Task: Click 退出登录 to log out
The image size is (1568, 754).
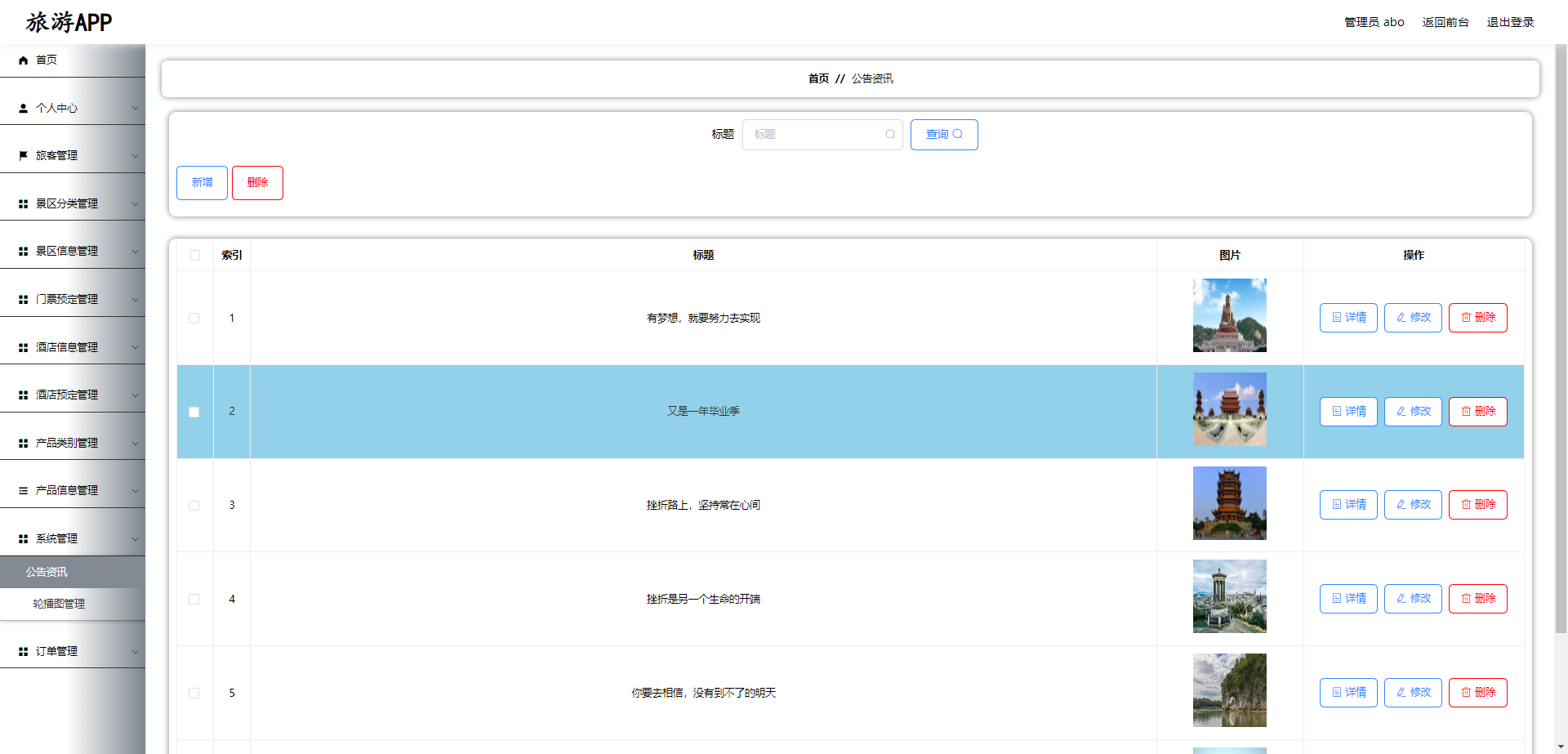Action: coord(1510,22)
